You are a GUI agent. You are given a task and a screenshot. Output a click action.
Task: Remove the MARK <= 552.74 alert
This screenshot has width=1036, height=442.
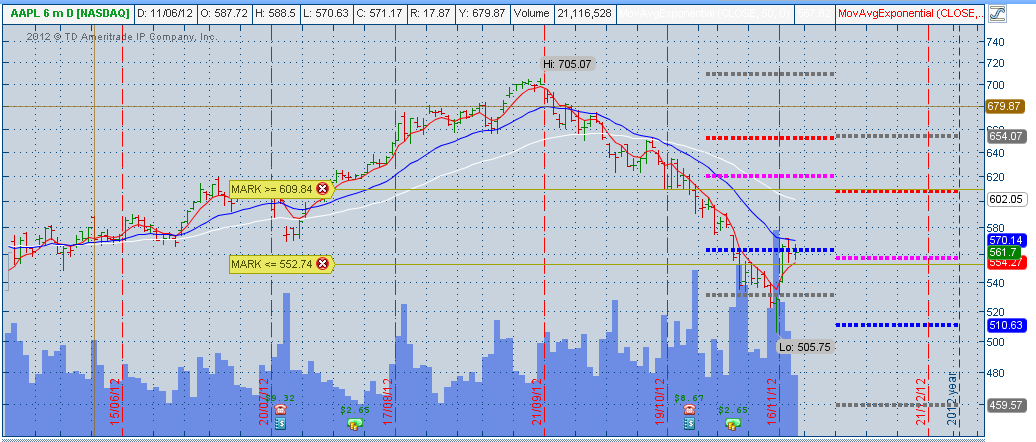322,264
